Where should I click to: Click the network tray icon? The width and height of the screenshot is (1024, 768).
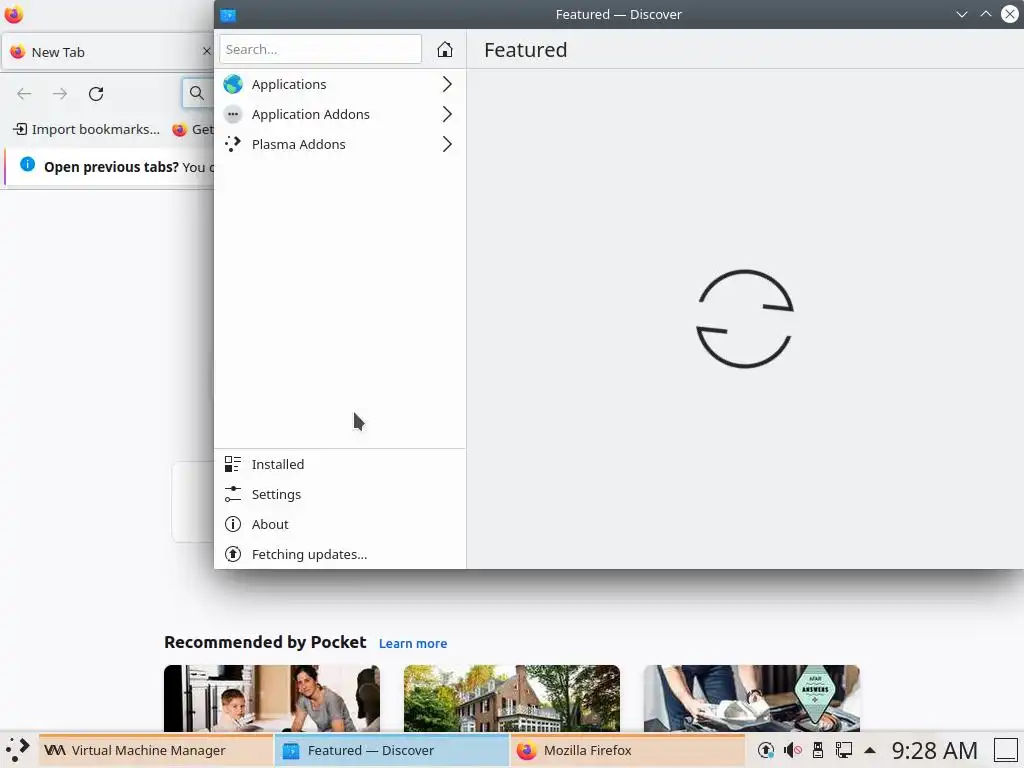(x=844, y=750)
